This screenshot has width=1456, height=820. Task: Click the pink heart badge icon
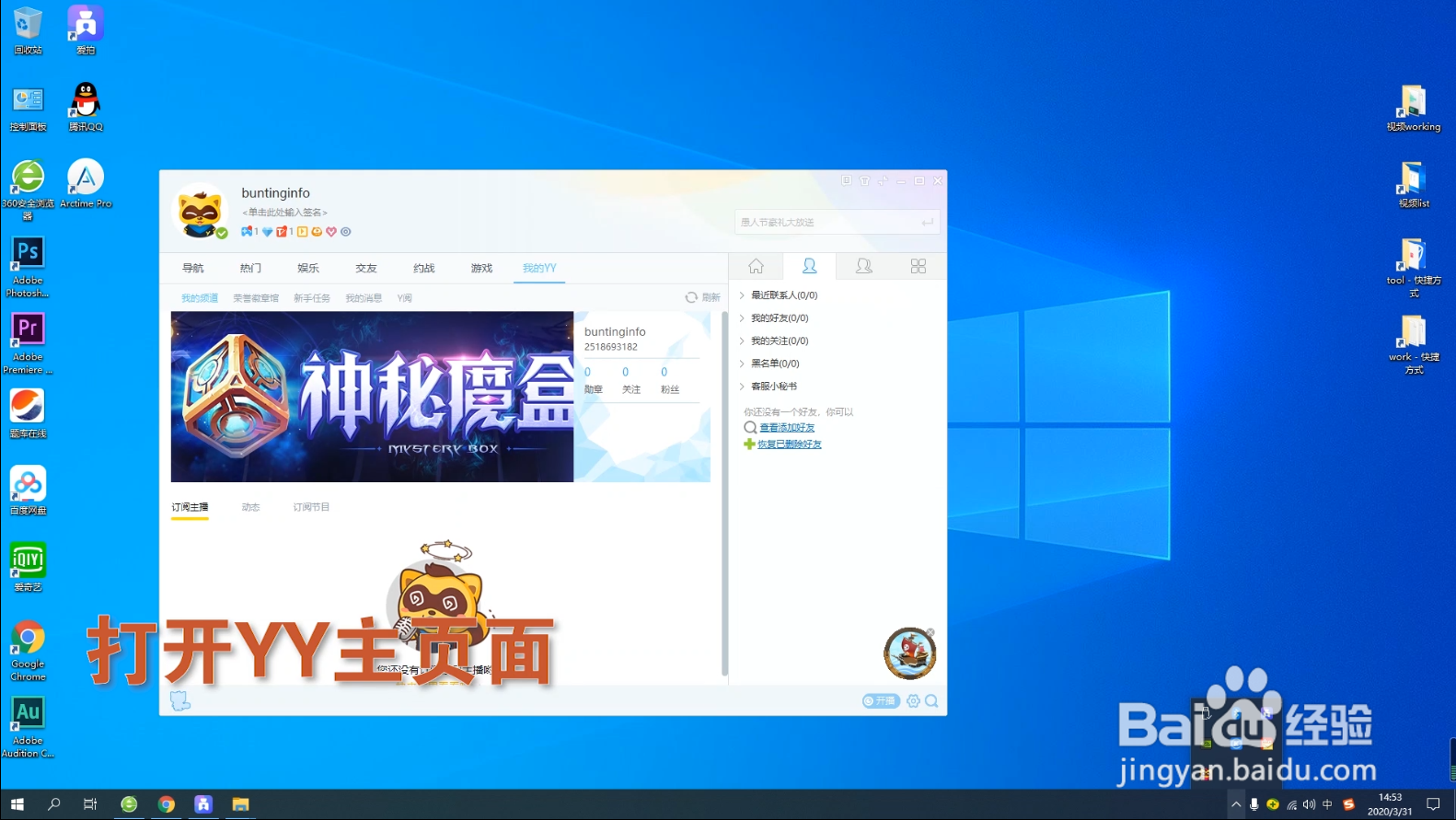click(x=331, y=232)
